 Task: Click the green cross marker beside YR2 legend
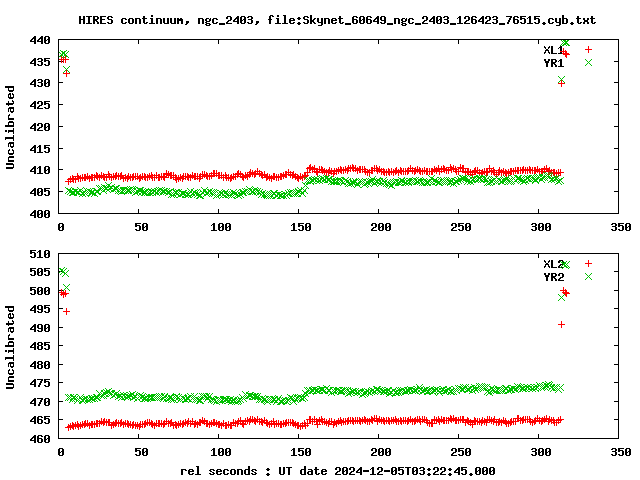(x=588, y=276)
